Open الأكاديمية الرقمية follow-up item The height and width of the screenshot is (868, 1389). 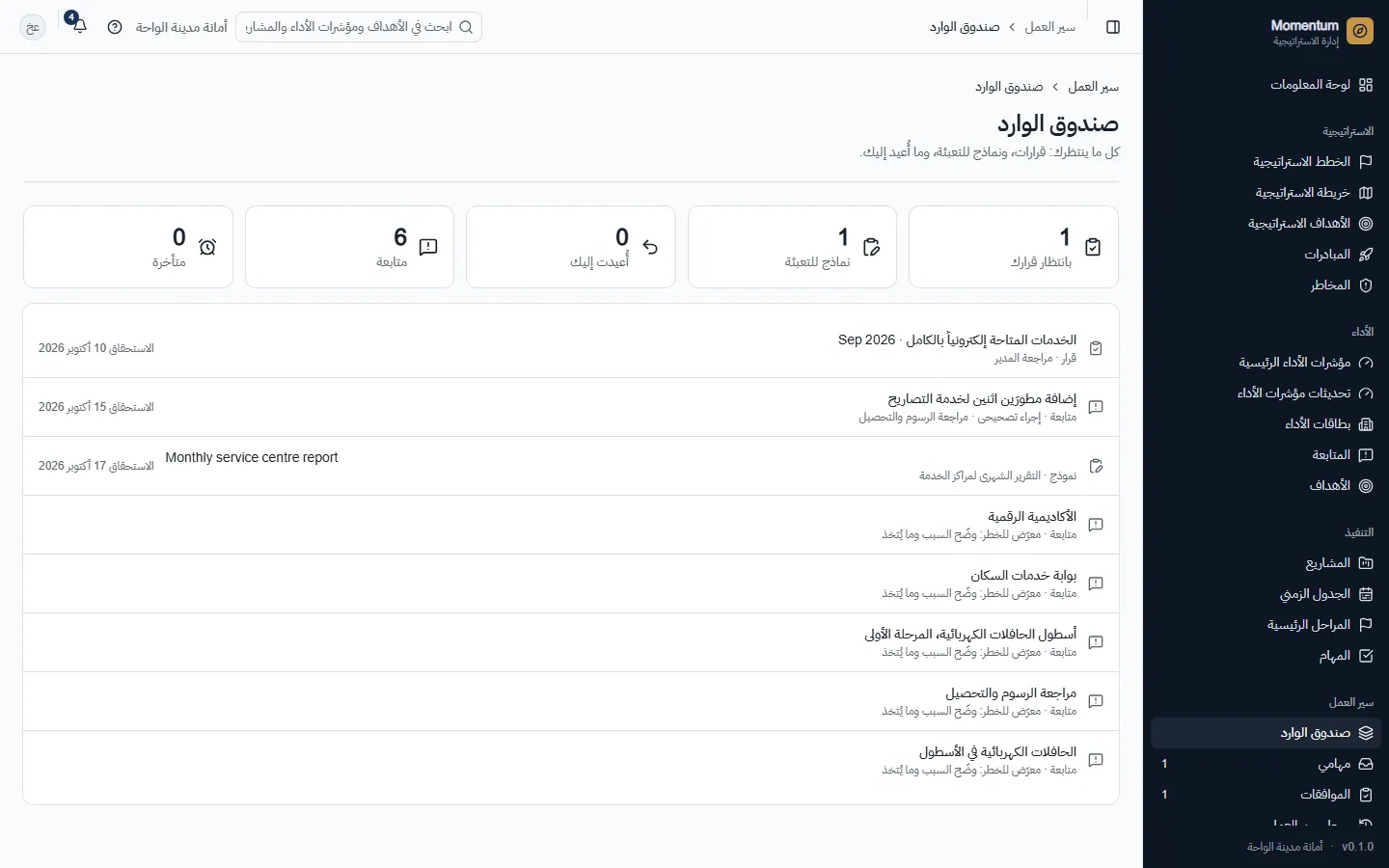[x=571, y=525]
